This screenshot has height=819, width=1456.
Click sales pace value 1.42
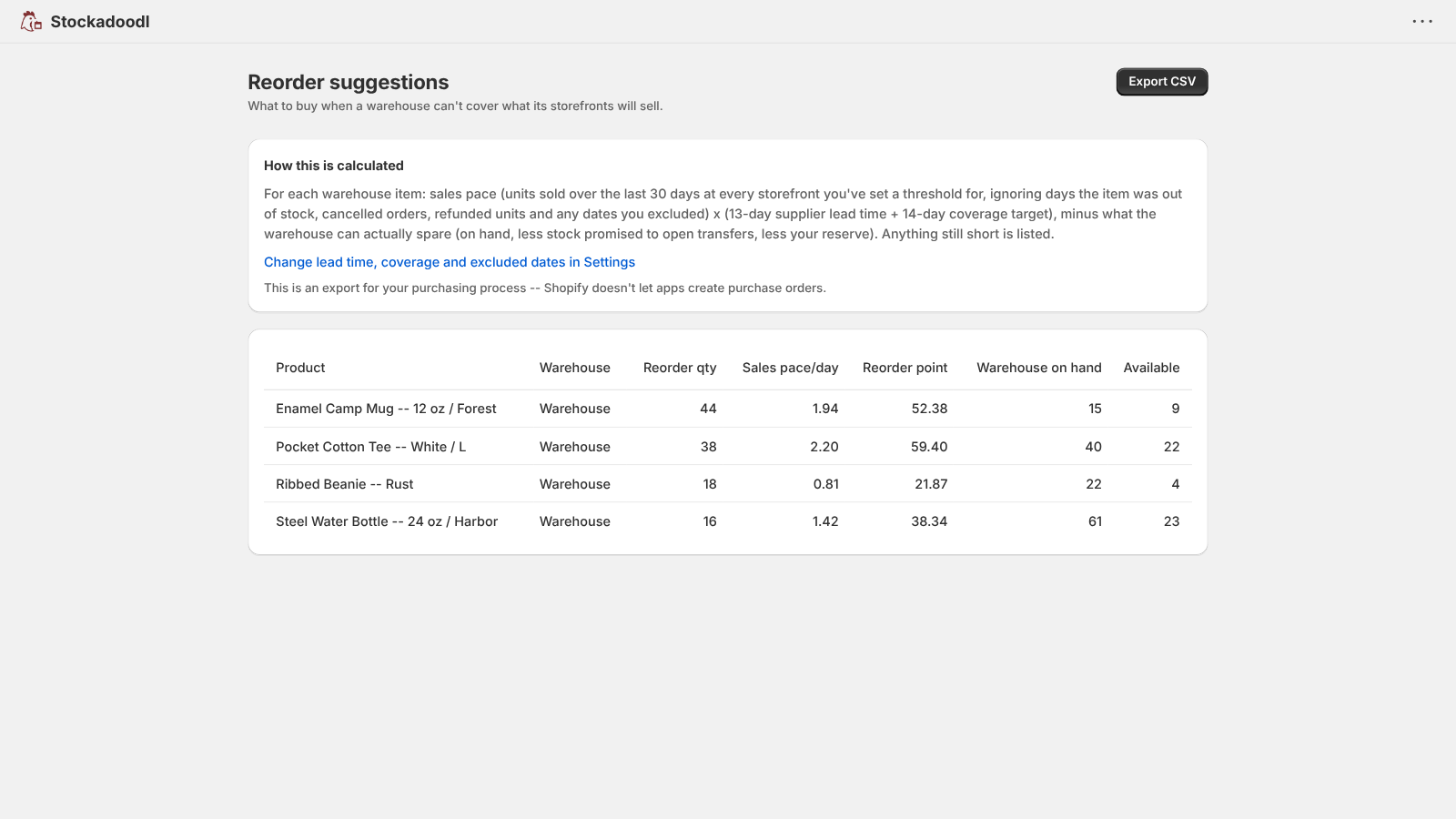(825, 521)
